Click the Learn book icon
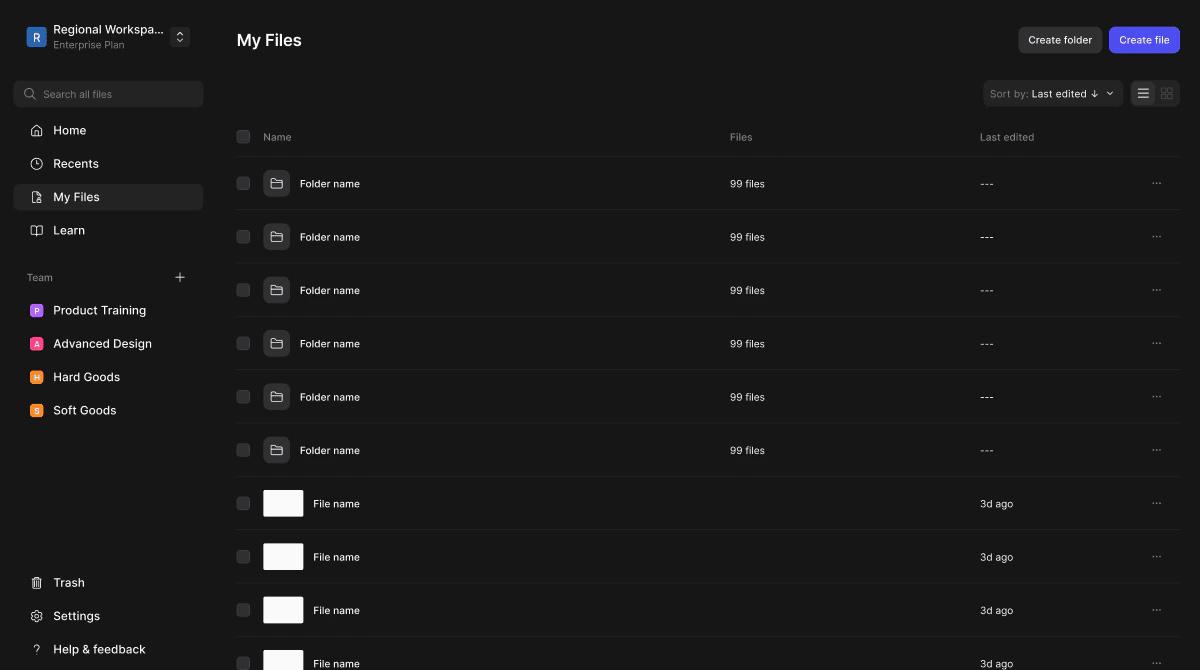 36,230
